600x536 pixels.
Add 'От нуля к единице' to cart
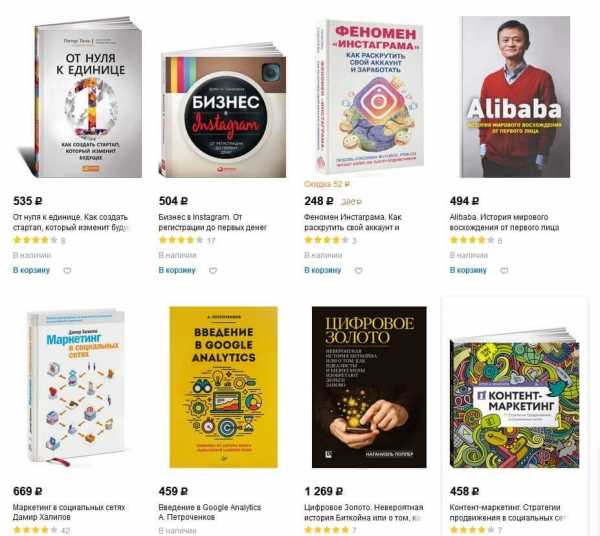click(31, 270)
